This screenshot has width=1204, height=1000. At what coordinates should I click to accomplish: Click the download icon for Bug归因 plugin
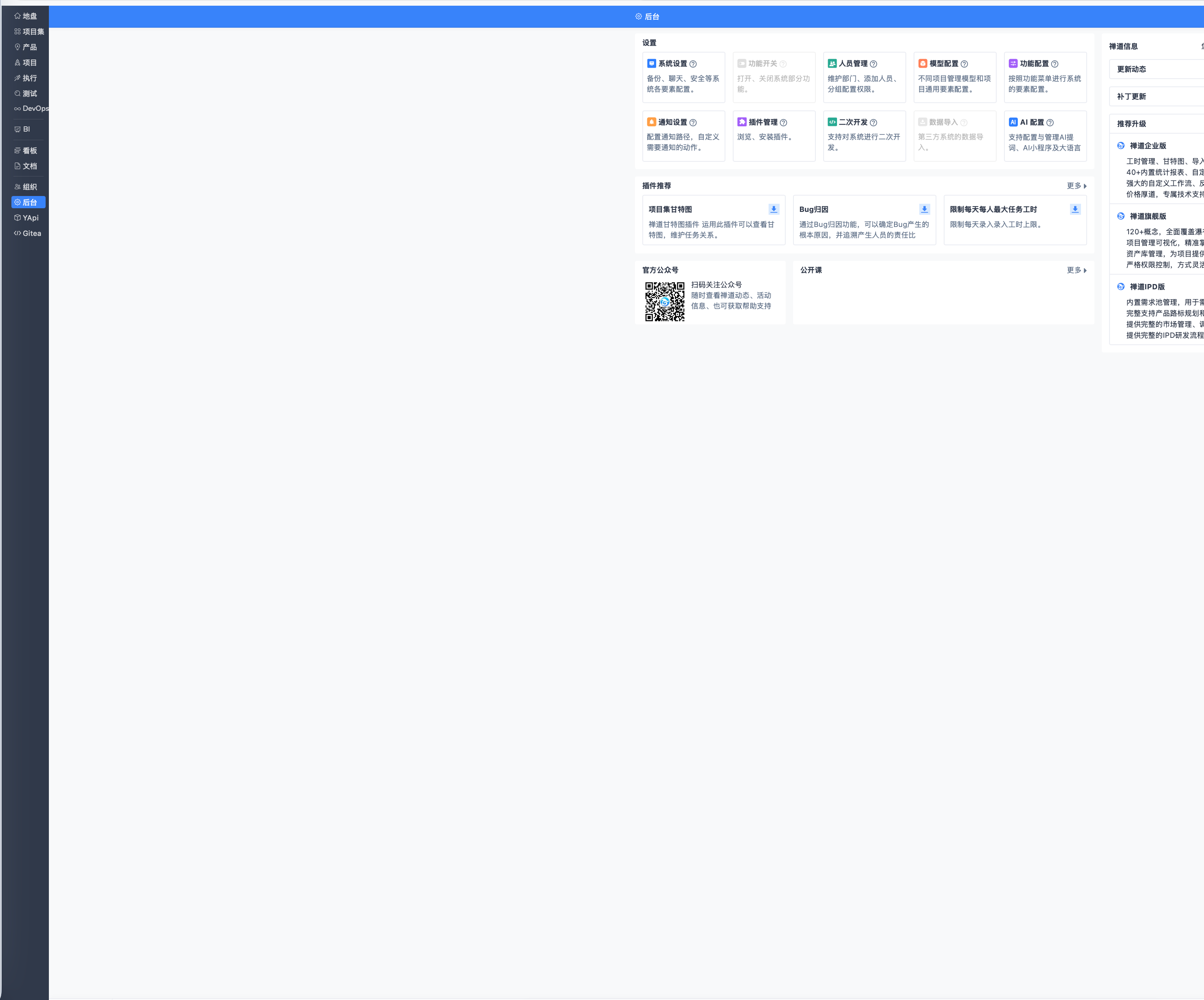tap(924, 209)
